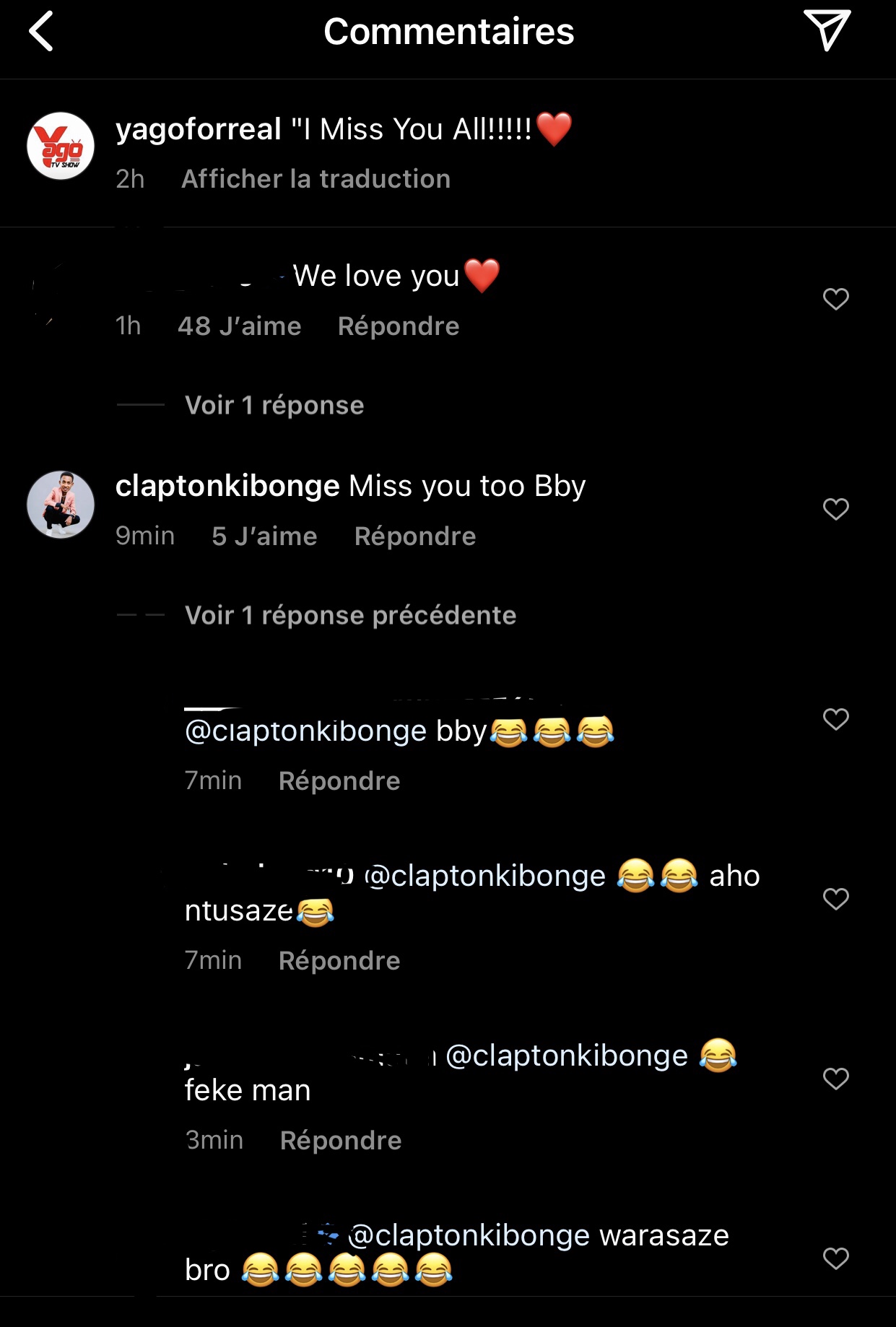The width and height of the screenshot is (896, 1327).
Task: Tap the back arrow icon
Action: tap(41, 32)
